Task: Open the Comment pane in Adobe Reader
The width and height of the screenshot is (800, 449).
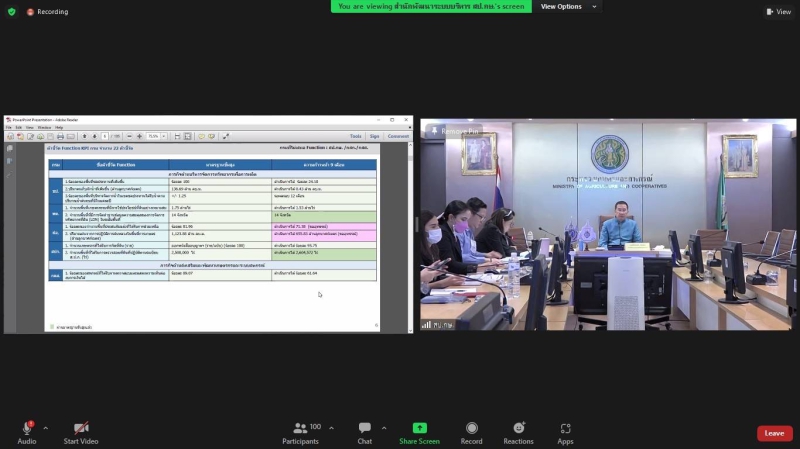Action: tap(398, 136)
